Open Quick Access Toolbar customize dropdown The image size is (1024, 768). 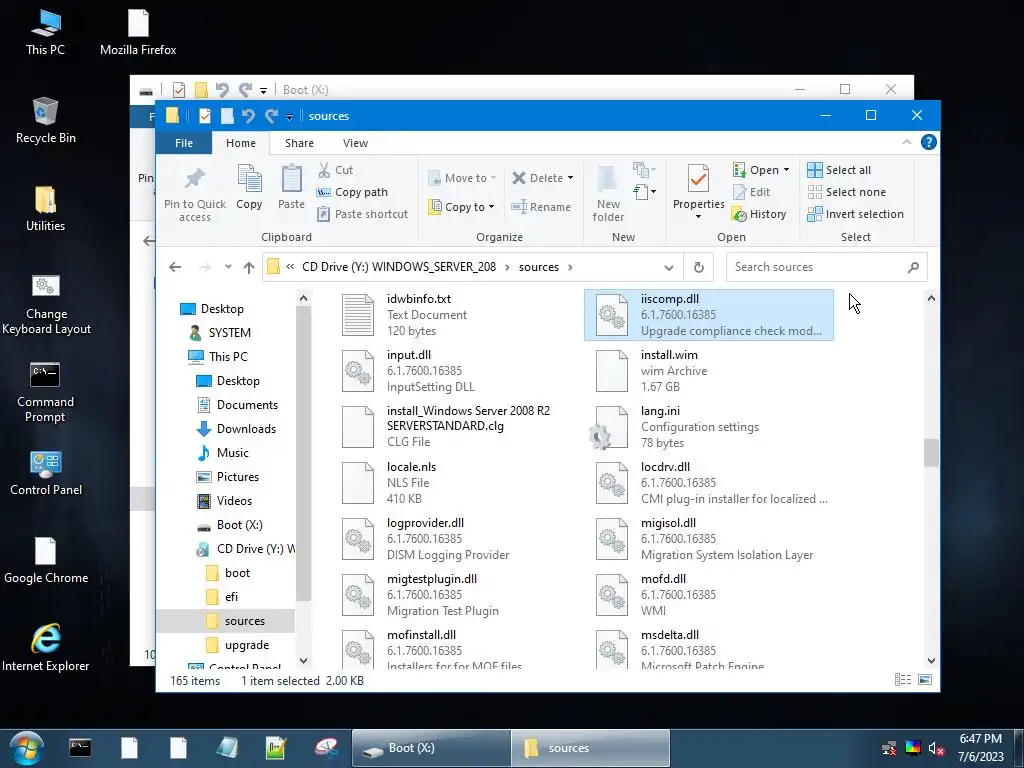tap(289, 117)
